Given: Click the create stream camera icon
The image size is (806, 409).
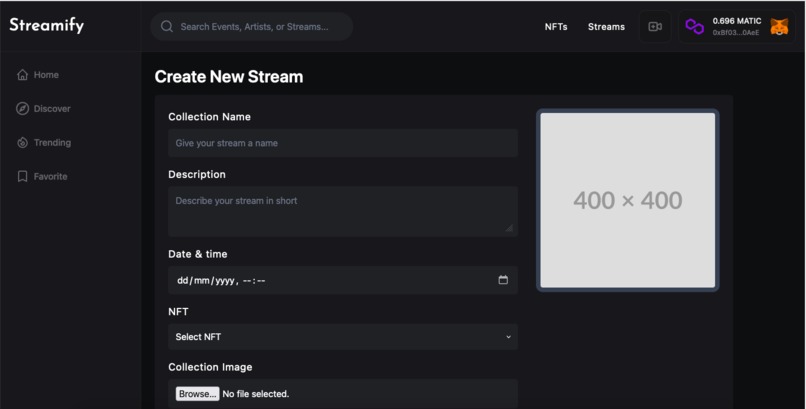Looking at the screenshot, I should pyautogui.click(x=655, y=27).
